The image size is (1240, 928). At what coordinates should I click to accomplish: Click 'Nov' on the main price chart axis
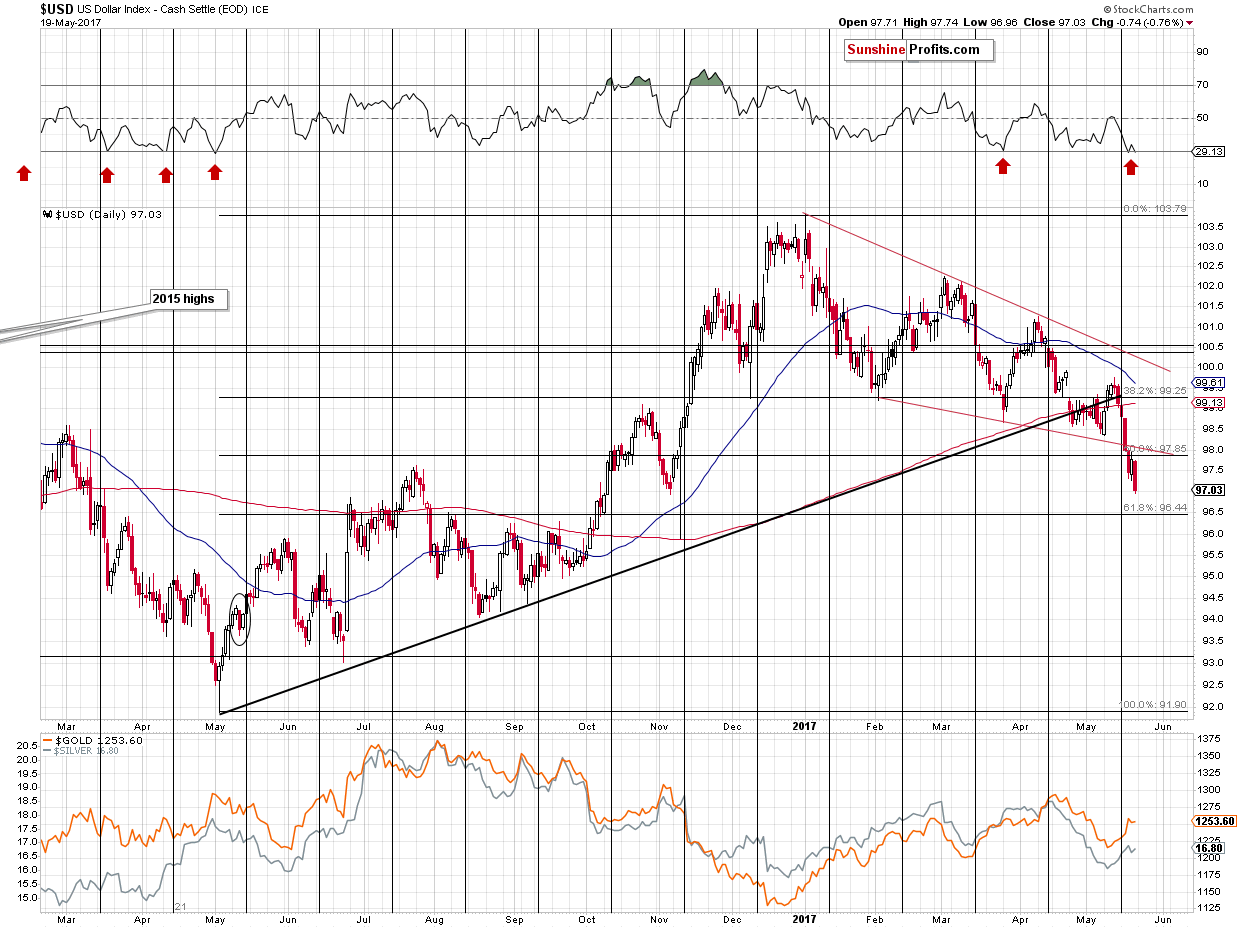658,727
